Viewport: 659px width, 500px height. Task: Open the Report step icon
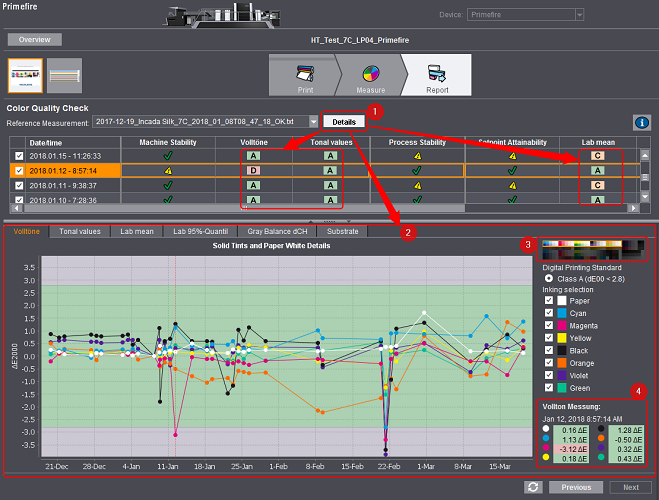(x=437, y=73)
